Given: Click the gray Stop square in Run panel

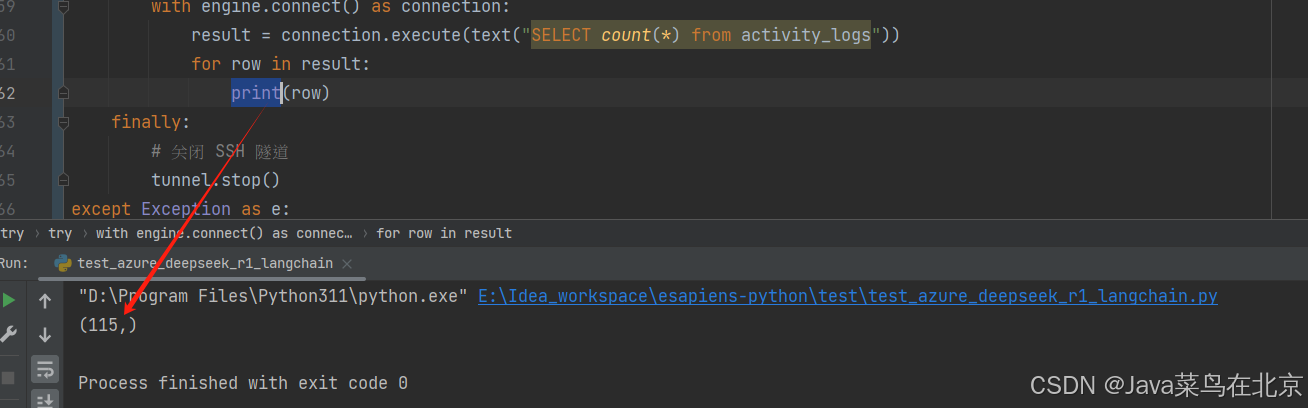Looking at the screenshot, I should (x=8, y=377).
